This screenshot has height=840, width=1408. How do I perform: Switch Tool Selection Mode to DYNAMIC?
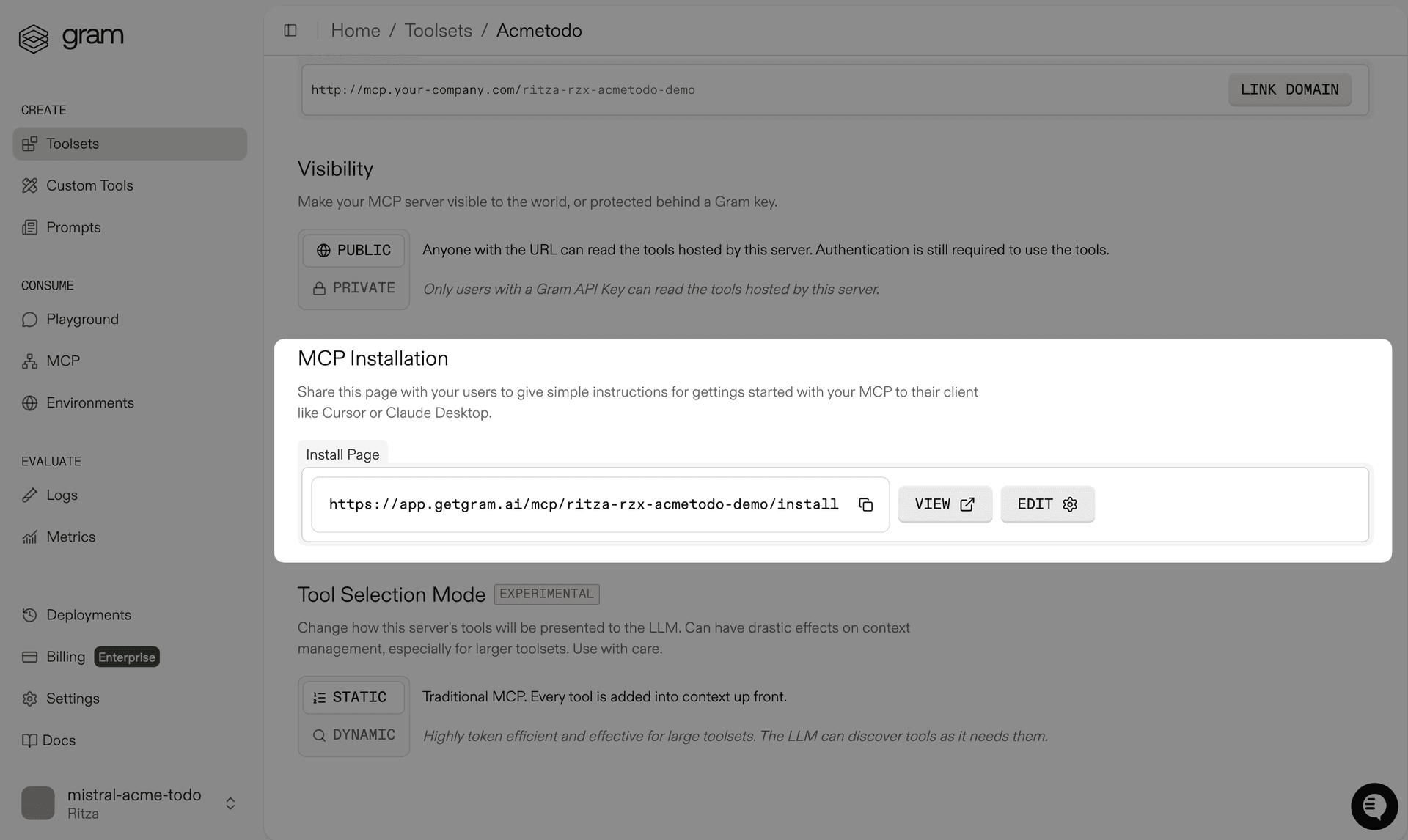353,734
